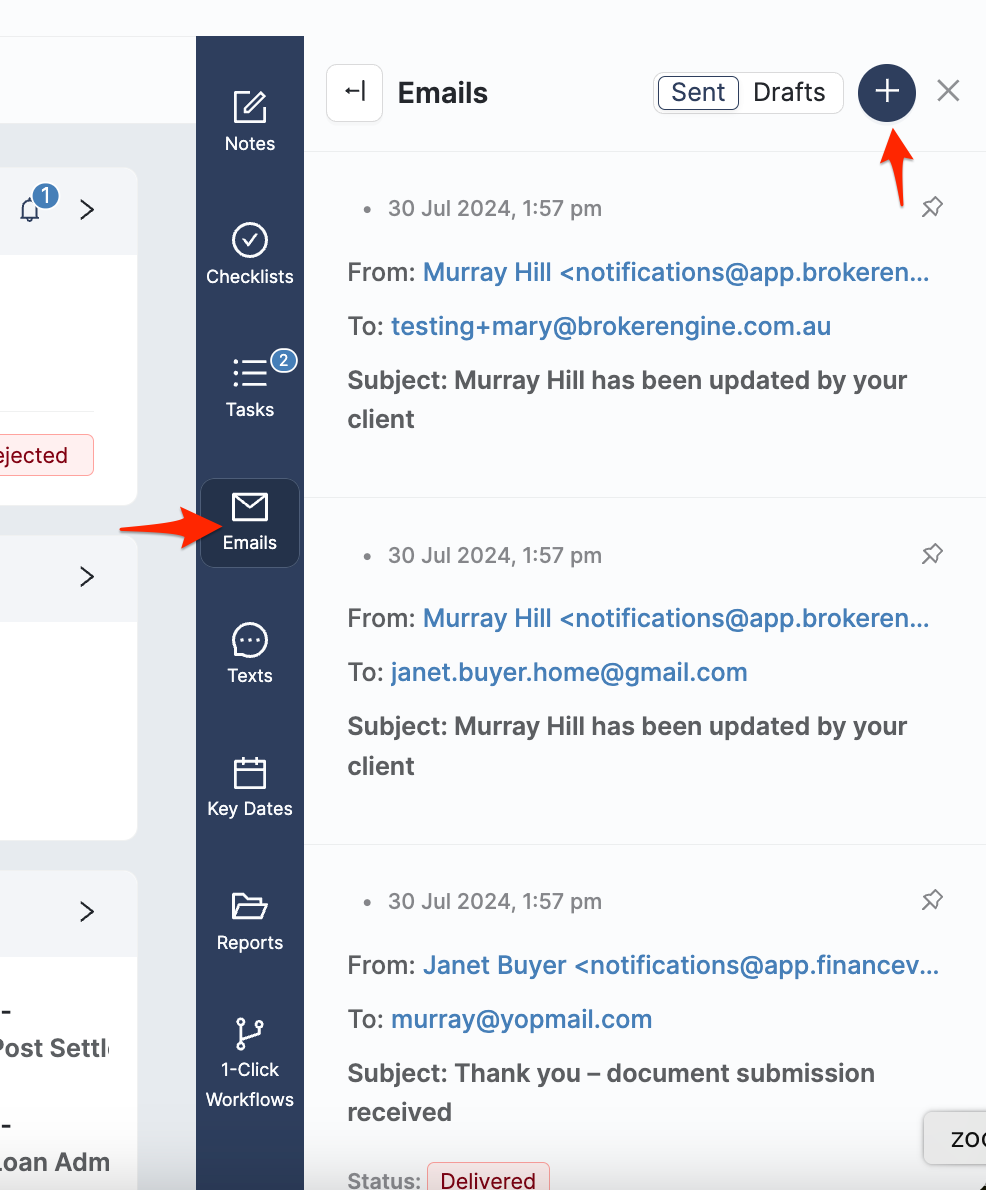Click the notification bell icon
The image size is (986, 1190).
(31, 209)
